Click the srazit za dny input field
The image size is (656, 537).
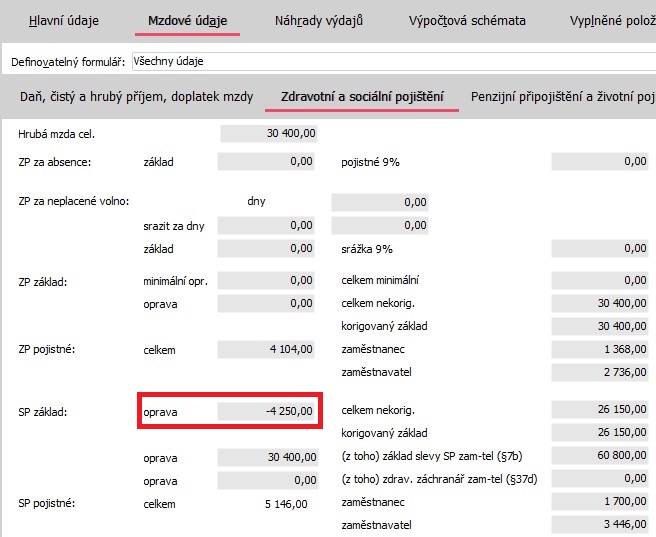[266, 225]
